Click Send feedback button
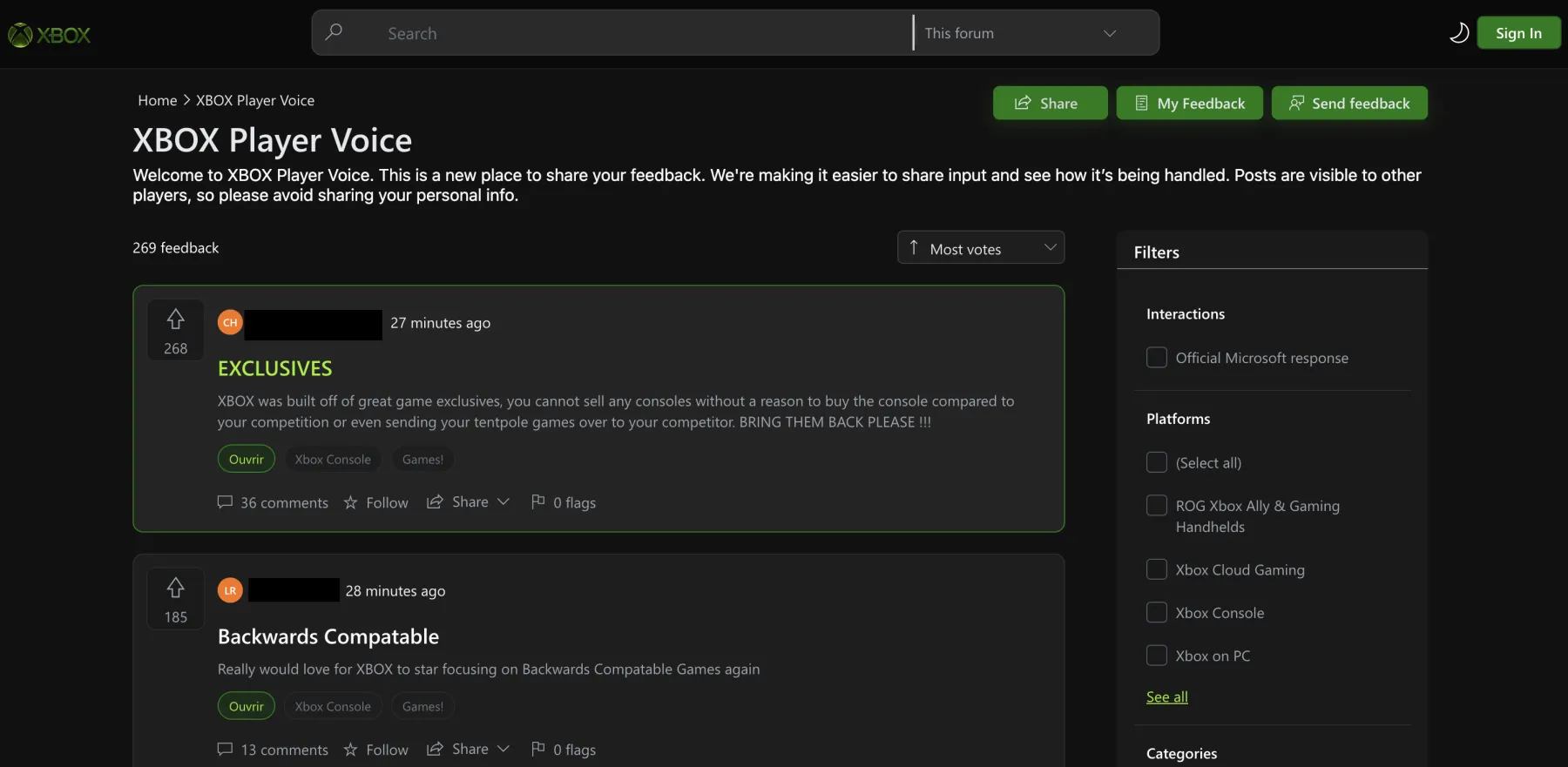 1349,103
